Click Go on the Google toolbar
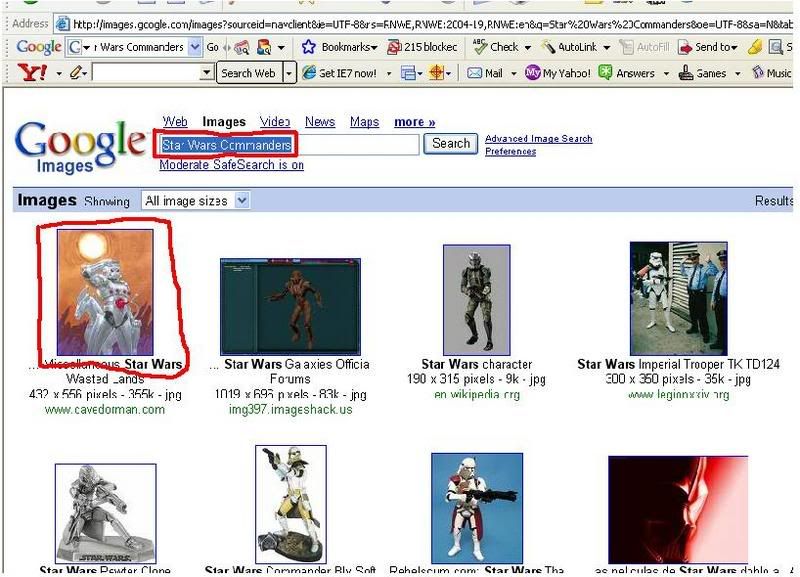This screenshot has width=800, height=577. 212,47
